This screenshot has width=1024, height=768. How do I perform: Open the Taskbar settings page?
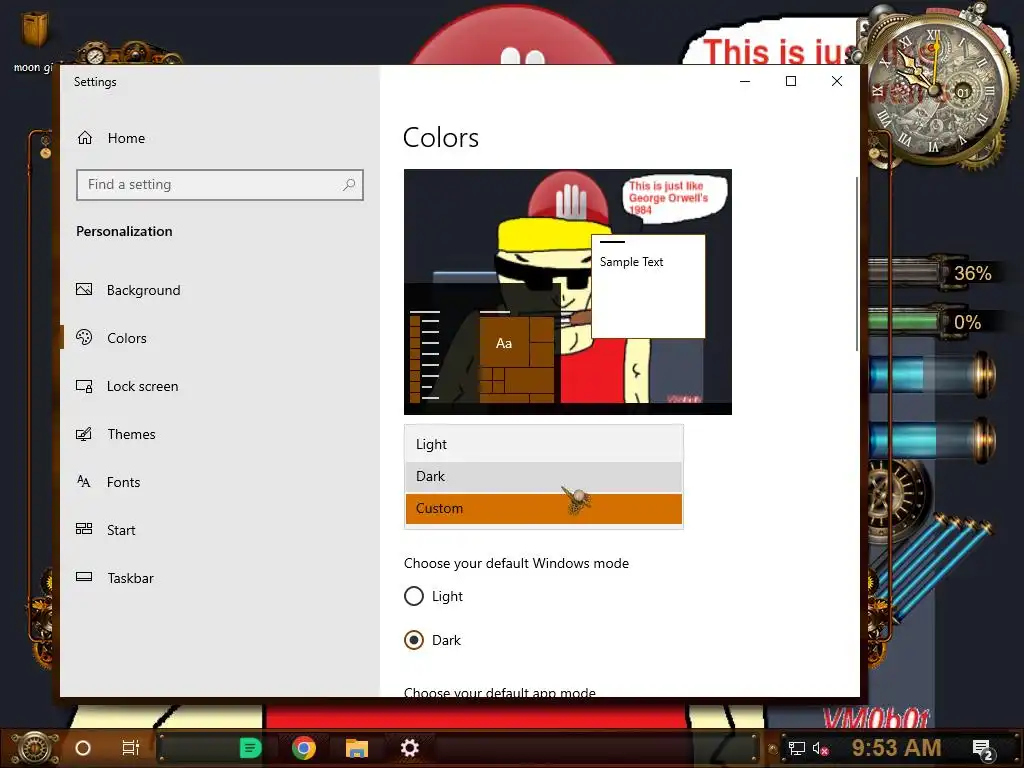tap(131, 578)
